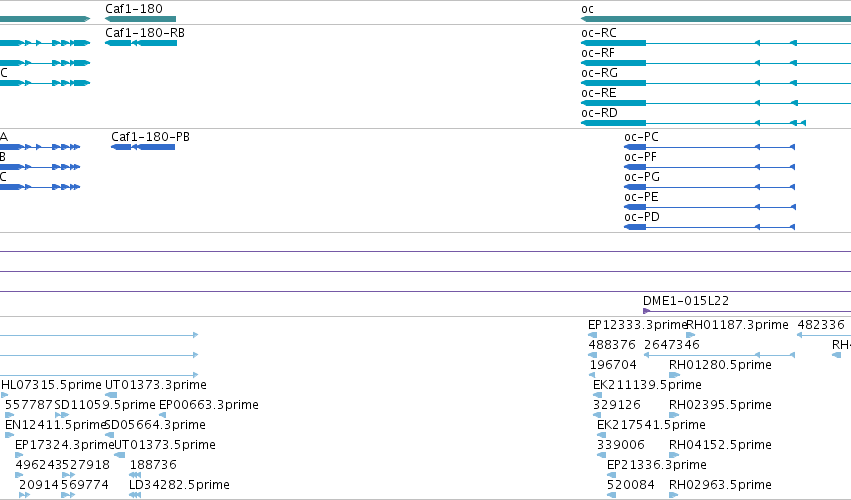Select feature 329126 label
Viewport: 851px width, 500px height.
[617, 405]
